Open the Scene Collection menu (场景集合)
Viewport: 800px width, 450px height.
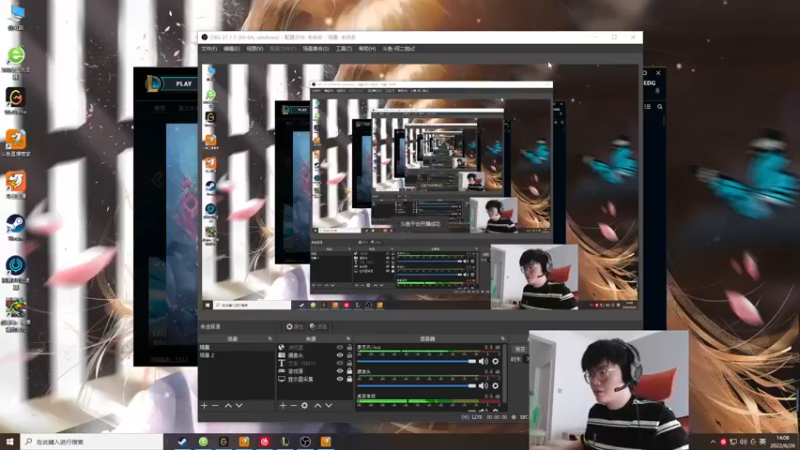[x=316, y=48]
